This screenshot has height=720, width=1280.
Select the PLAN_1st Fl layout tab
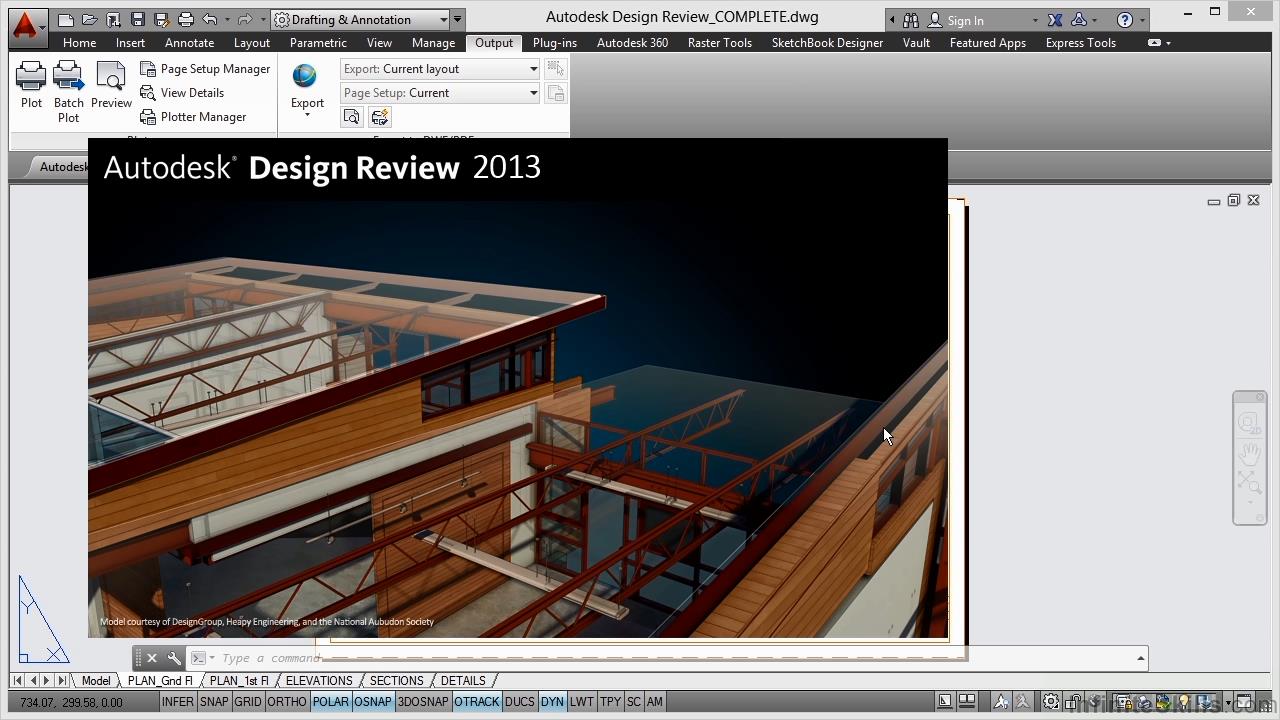pyautogui.click(x=239, y=681)
